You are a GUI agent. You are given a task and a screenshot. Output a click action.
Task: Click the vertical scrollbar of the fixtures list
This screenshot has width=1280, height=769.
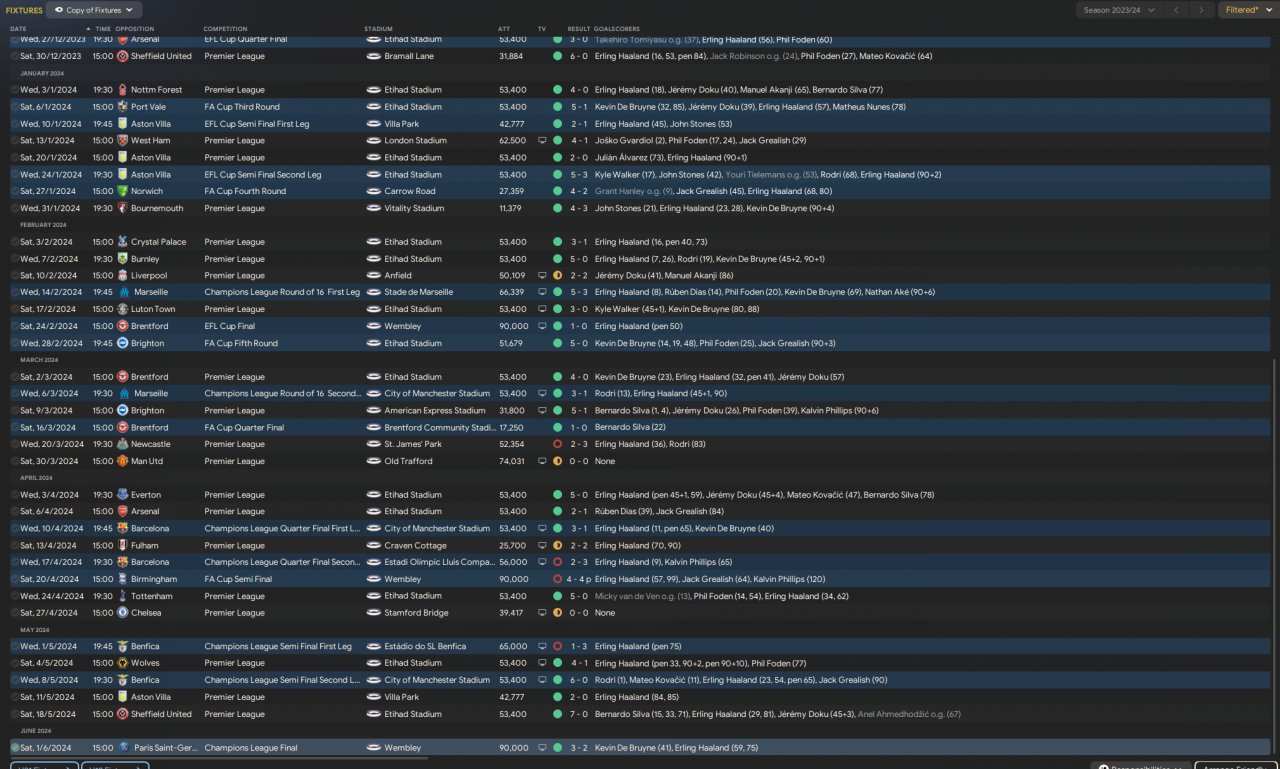(1274, 555)
